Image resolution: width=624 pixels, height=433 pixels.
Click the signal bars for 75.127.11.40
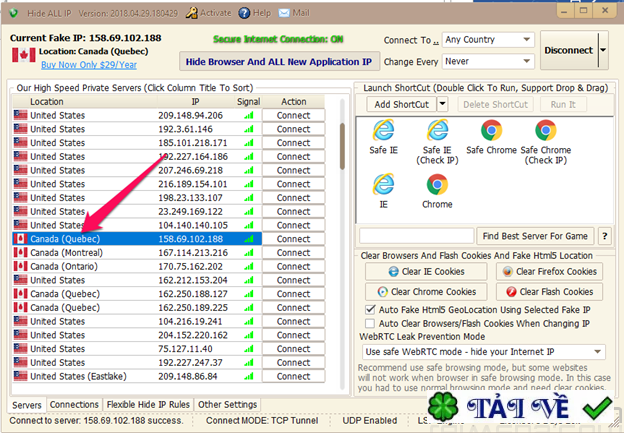pyautogui.click(x=249, y=349)
